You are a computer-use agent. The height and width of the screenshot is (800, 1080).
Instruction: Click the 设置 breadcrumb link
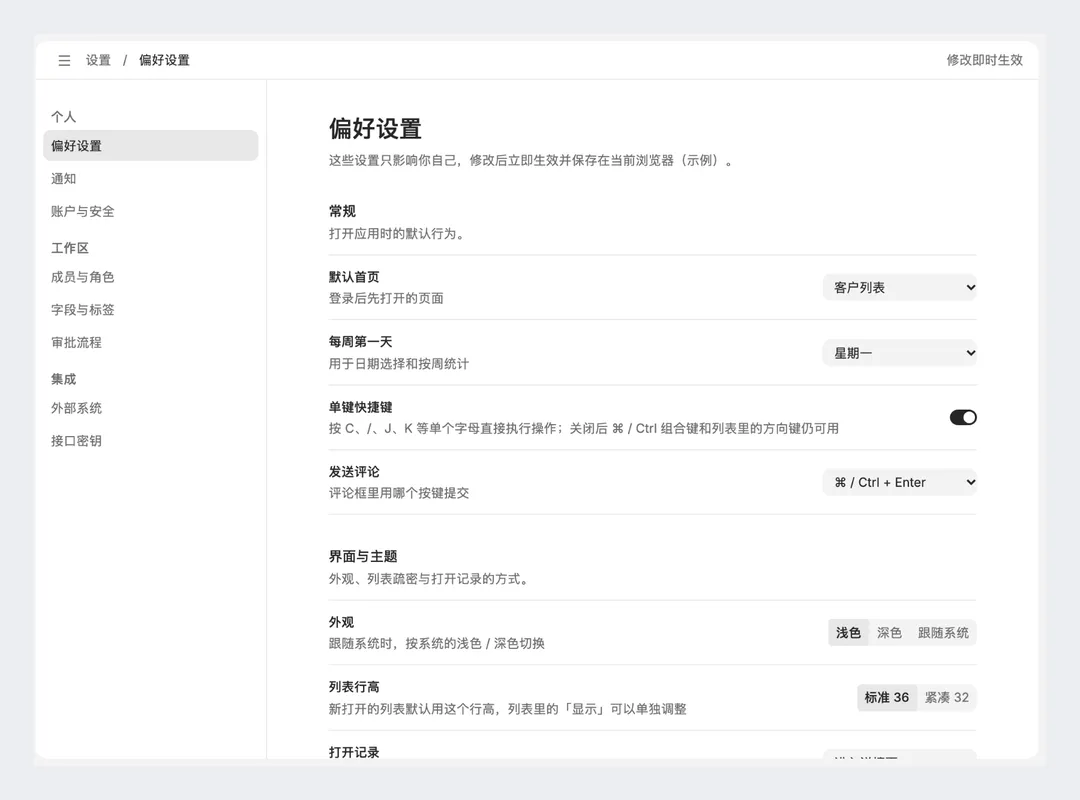click(x=98, y=61)
